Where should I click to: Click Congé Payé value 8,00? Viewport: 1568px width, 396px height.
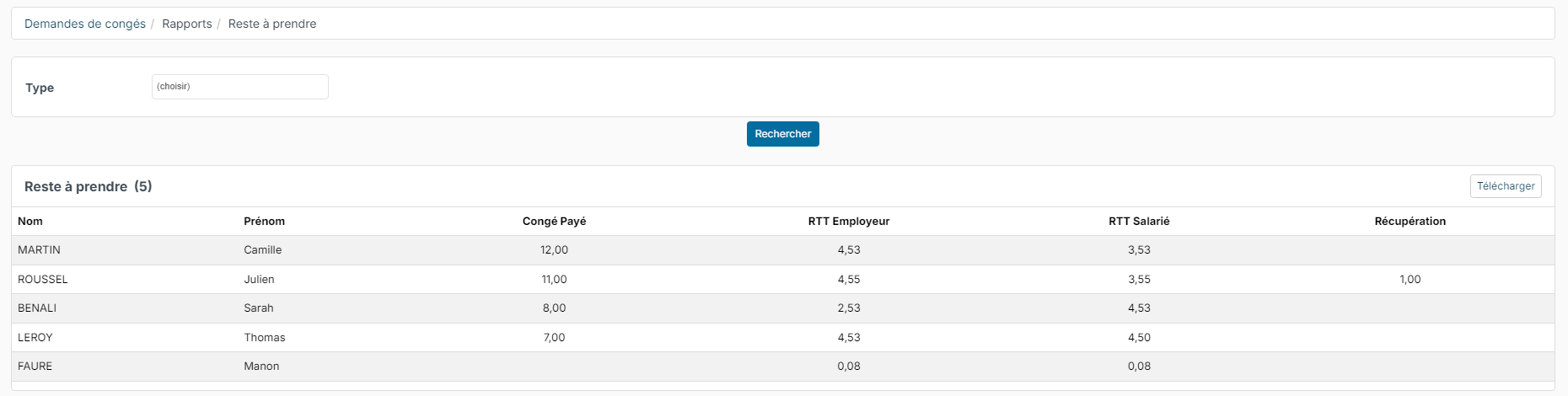(x=554, y=308)
